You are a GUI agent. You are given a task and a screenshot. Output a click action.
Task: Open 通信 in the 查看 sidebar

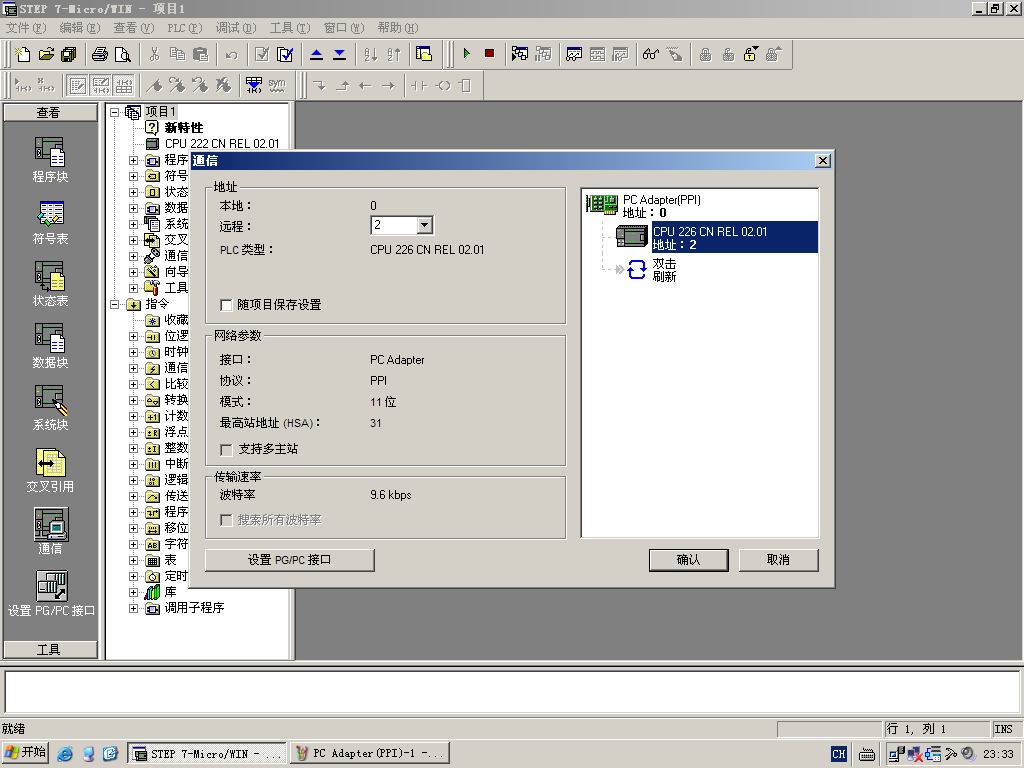coord(50,532)
